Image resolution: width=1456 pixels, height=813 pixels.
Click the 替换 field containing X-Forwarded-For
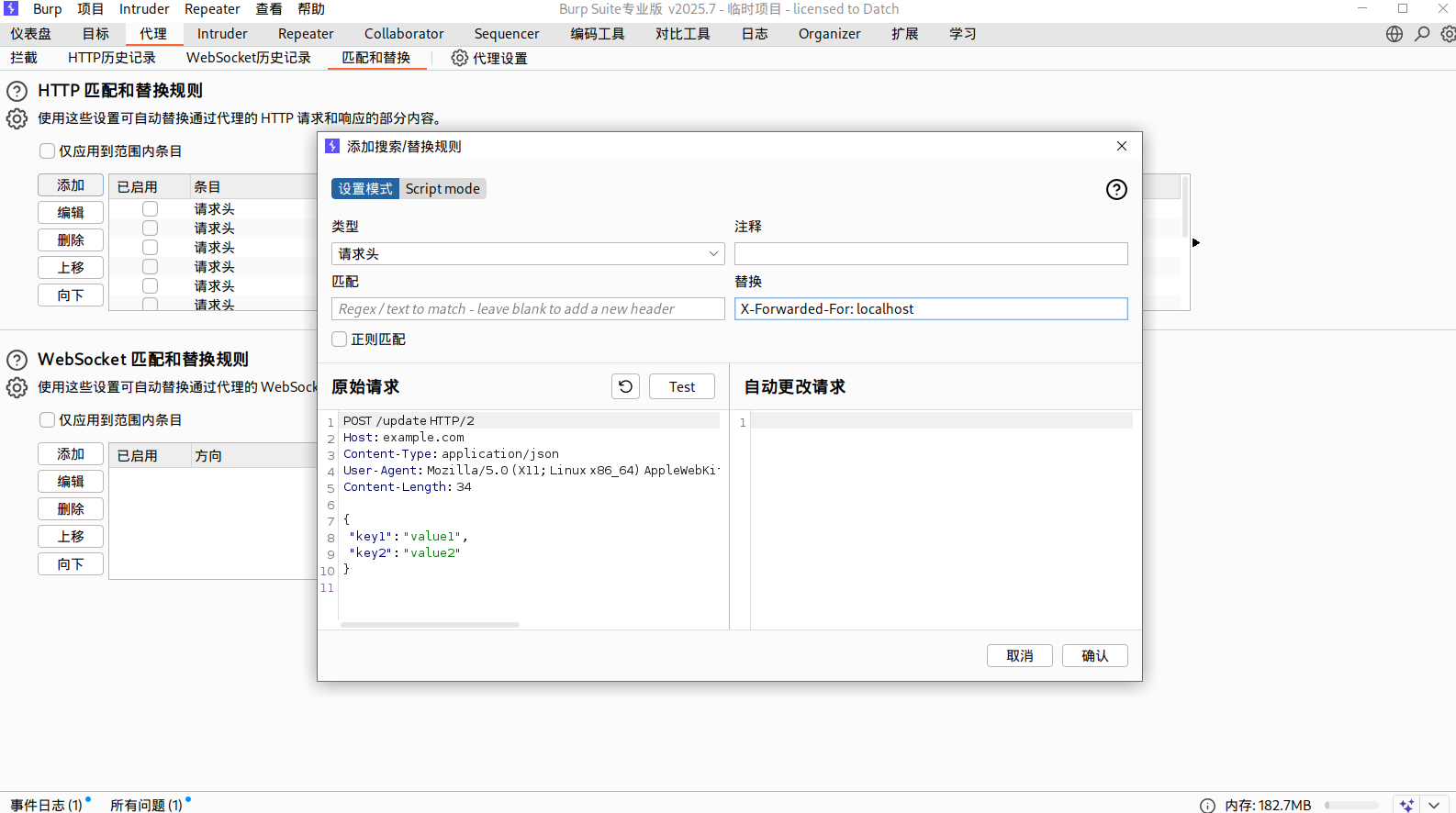(x=931, y=308)
